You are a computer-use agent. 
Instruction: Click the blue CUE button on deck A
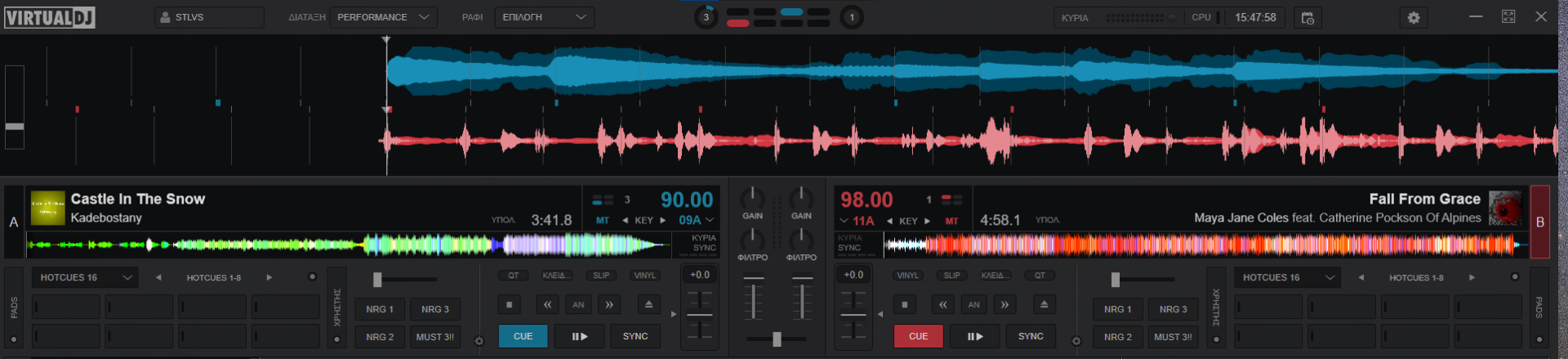pyautogui.click(x=523, y=336)
